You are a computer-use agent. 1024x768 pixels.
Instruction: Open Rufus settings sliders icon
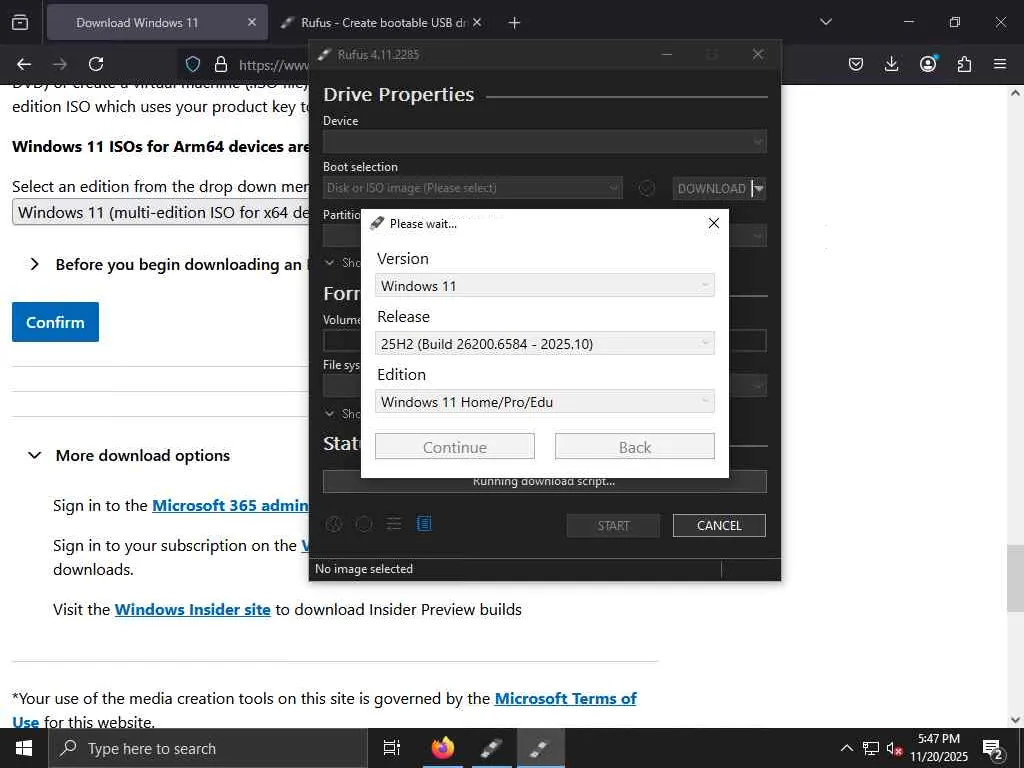click(x=394, y=524)
